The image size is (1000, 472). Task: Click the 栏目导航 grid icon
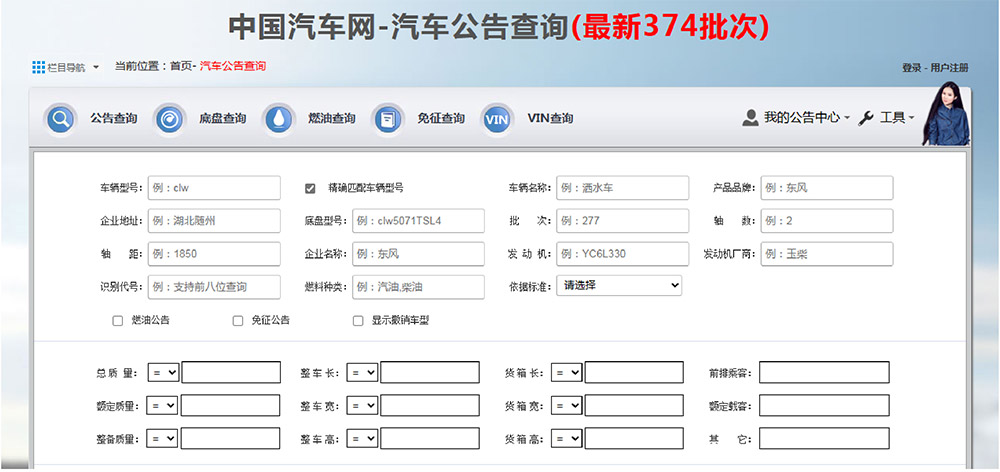[x=38, y=67]
